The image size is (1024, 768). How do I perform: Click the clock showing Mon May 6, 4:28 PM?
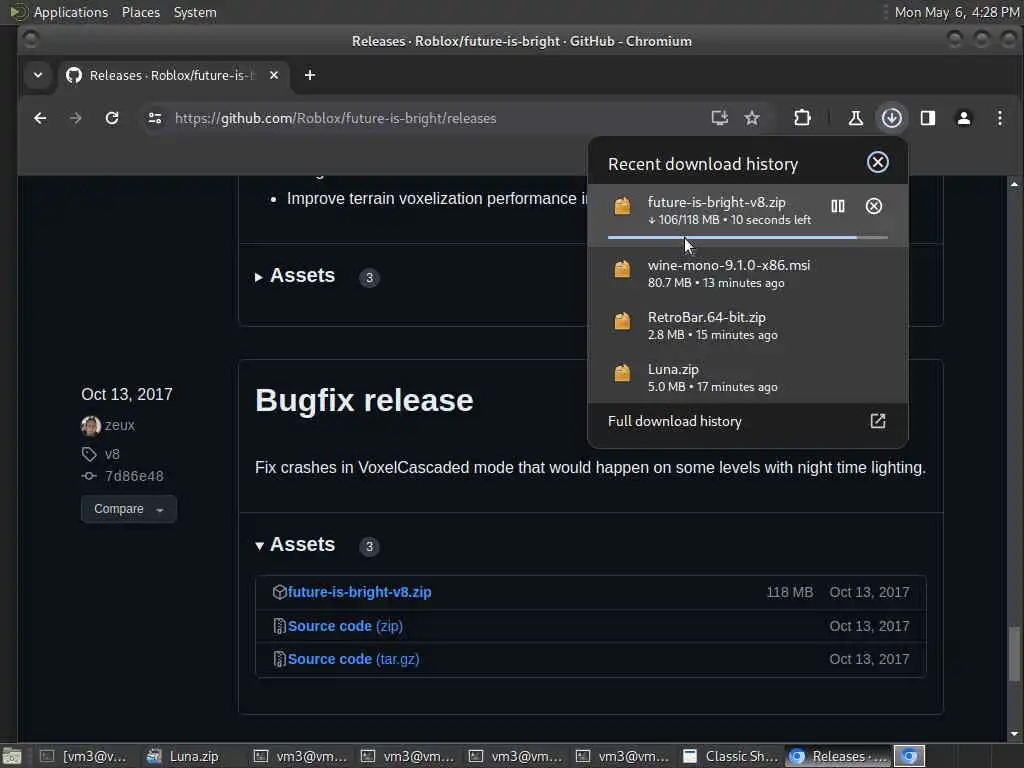[957, 12]
